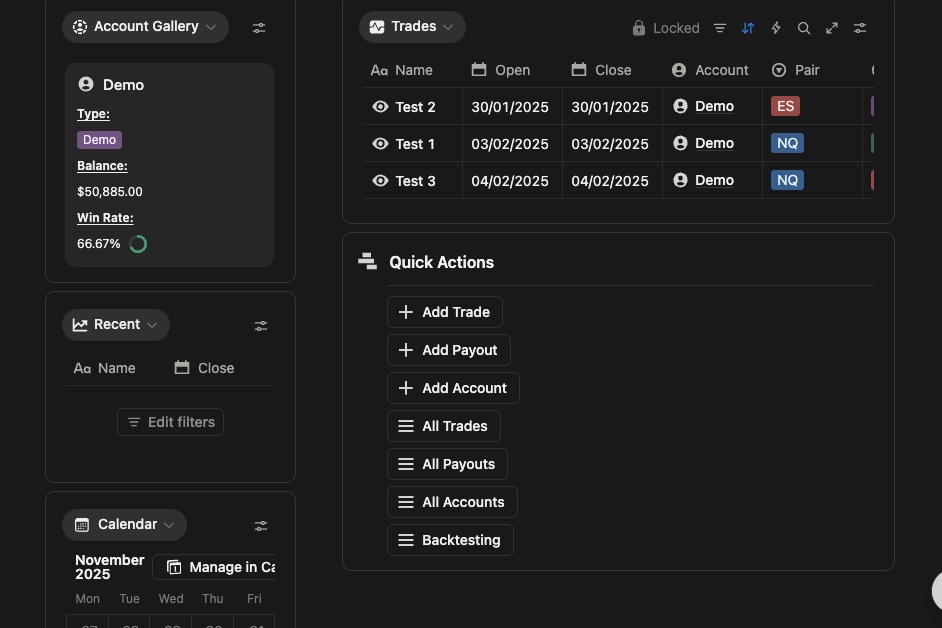942x628 pixels.
Task: Open the Trades view dropdown
Action: pyautogui.click(x=412, y=27)
